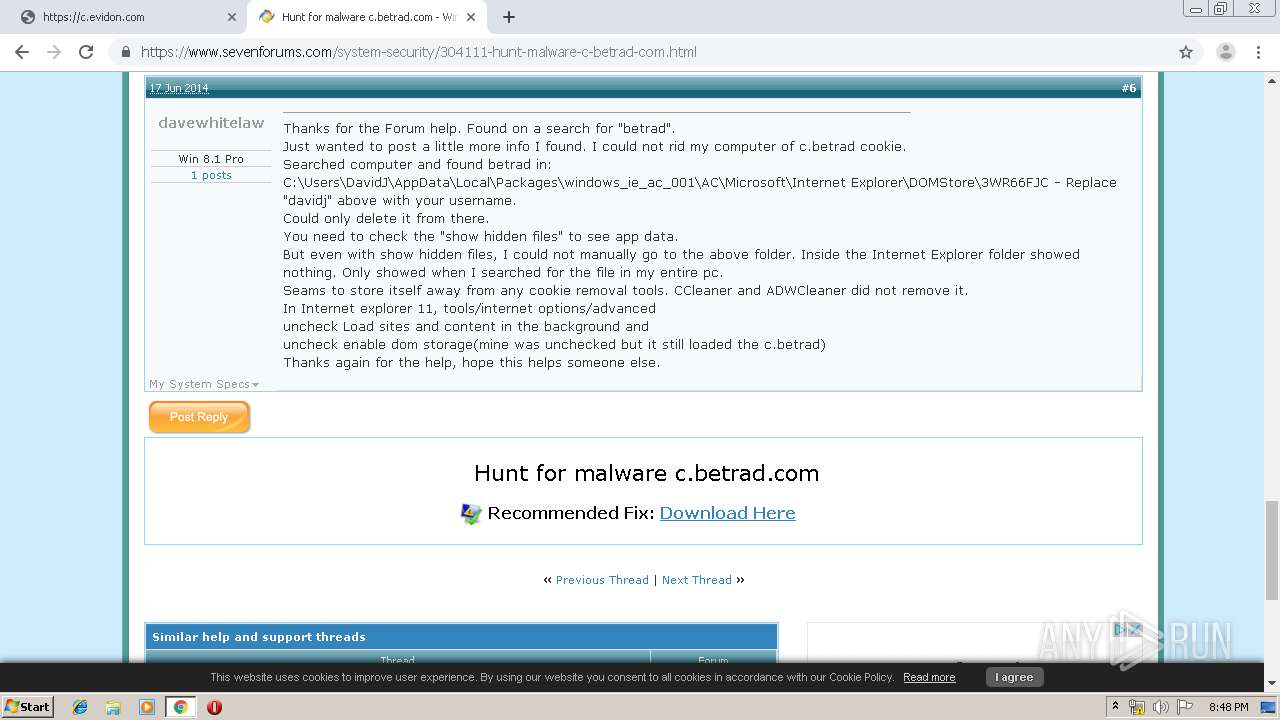Image resolution: width=1280 pixels, height=720 pixels.
Task: View the site padlock security info
Action: pyautogui.click(x=126, y=52)
